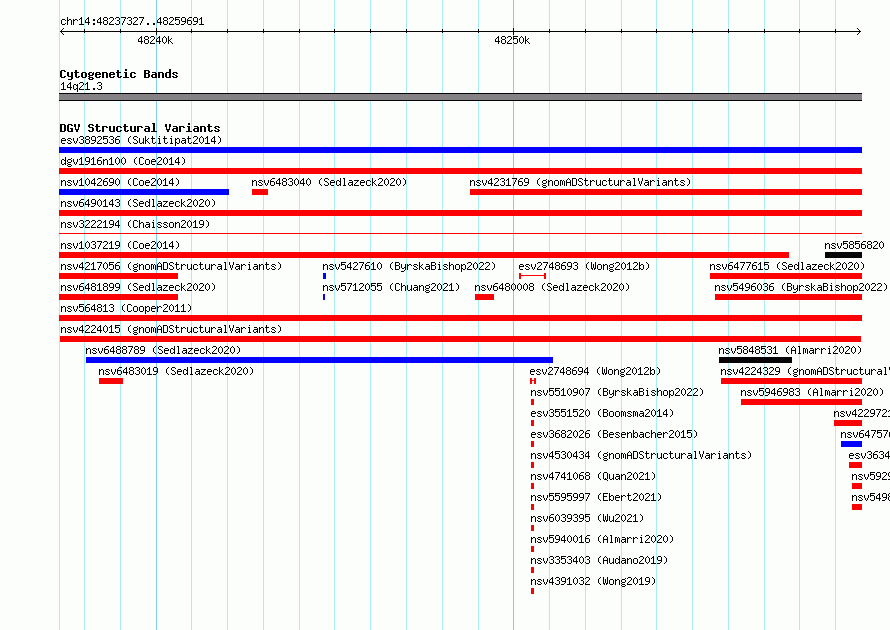Viewport: 890px width, 630px height.
Task: Open the nsv3353403 (Audano2019) variant
Action: point(599,560)
